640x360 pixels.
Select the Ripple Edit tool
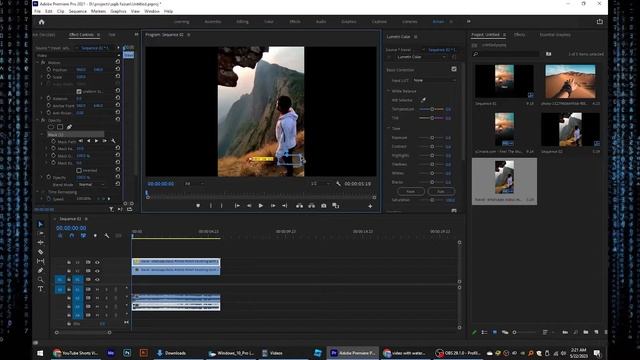point(40,242)
